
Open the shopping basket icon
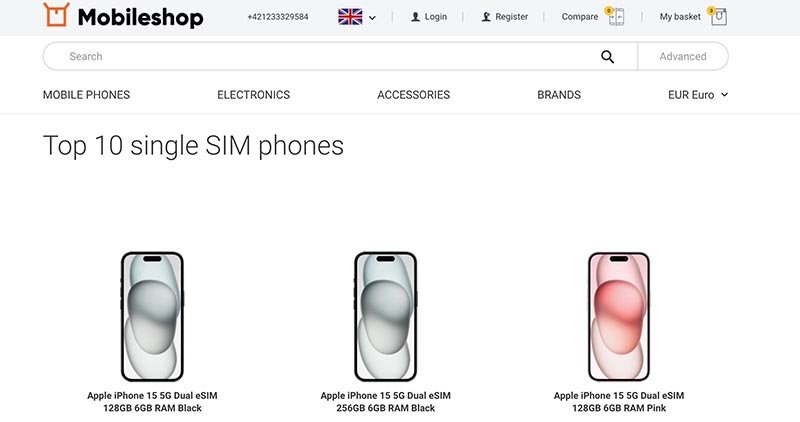pos(718,17)
